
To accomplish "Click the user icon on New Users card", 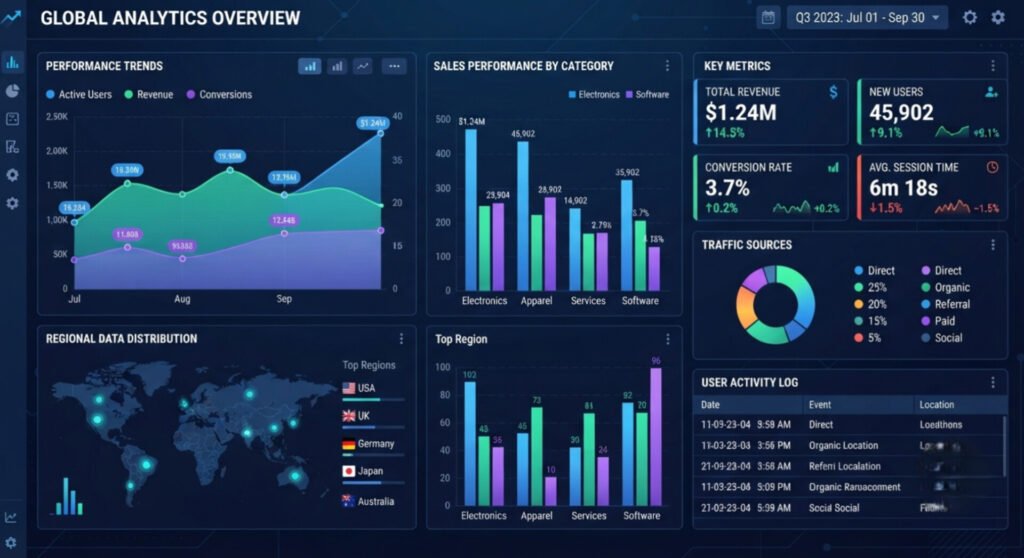I will (x=991, y=92).
